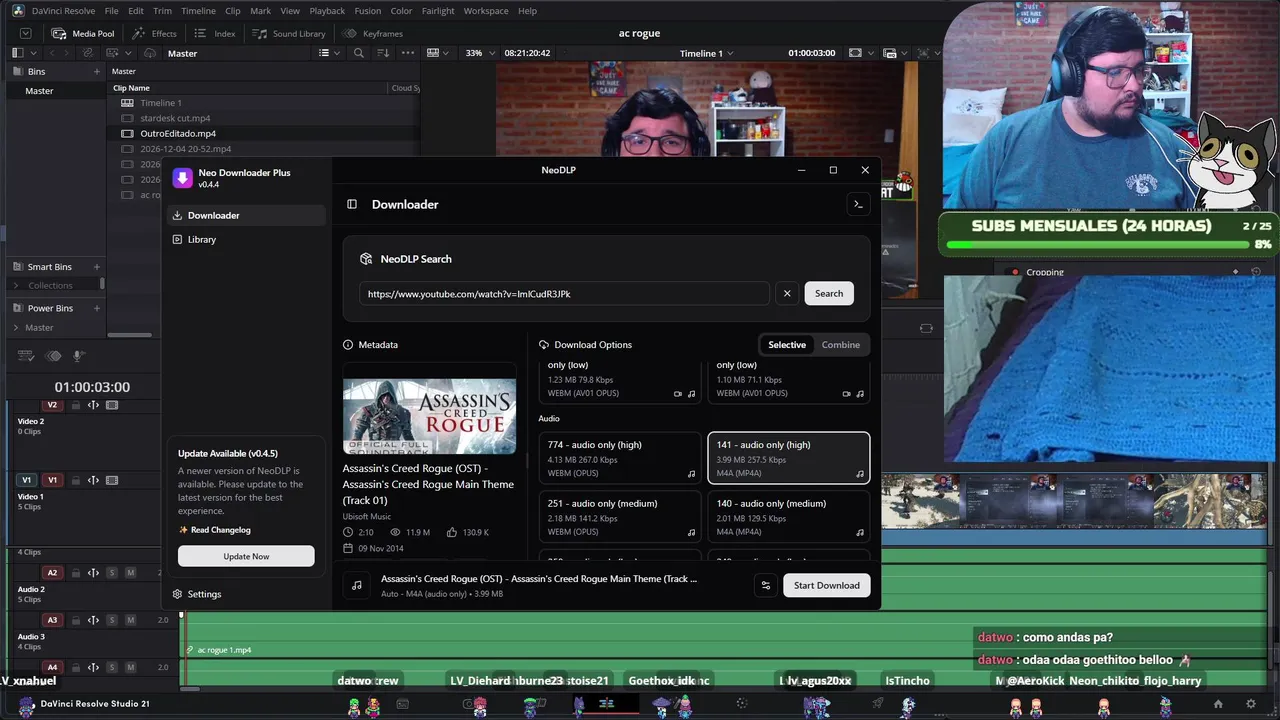Open the Timeline menu
The height and width of the screenshot is (720, 1280).
(198, 11)
